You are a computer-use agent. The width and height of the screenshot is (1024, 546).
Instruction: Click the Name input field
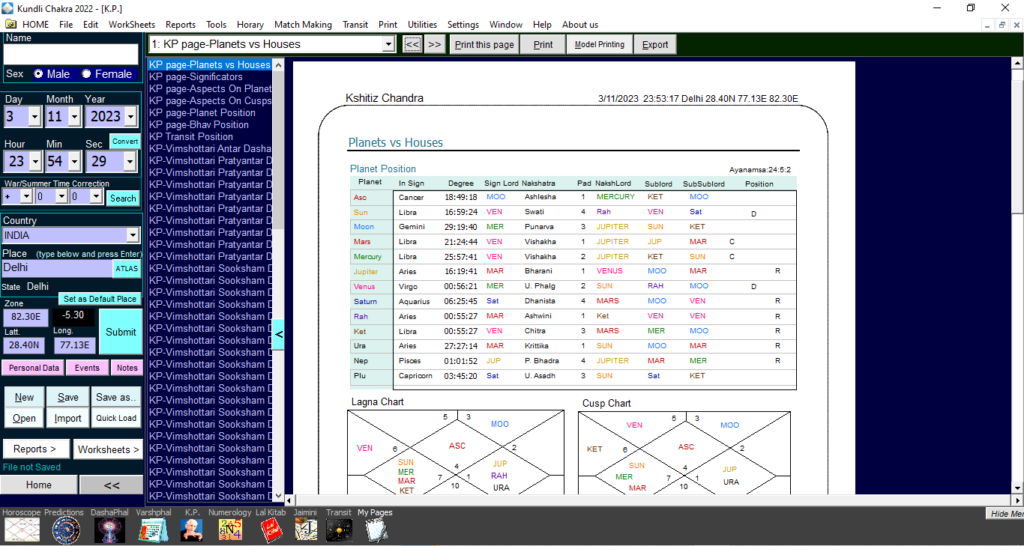point(71,54)
